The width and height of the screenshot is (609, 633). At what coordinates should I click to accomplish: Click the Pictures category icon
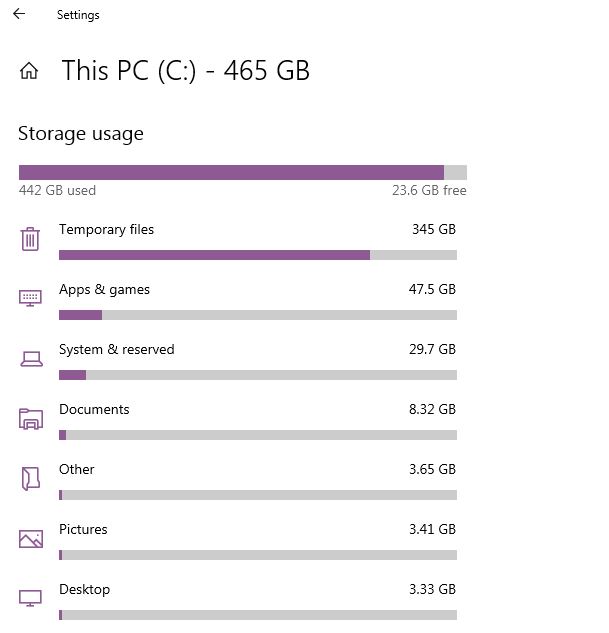(31, 539)
